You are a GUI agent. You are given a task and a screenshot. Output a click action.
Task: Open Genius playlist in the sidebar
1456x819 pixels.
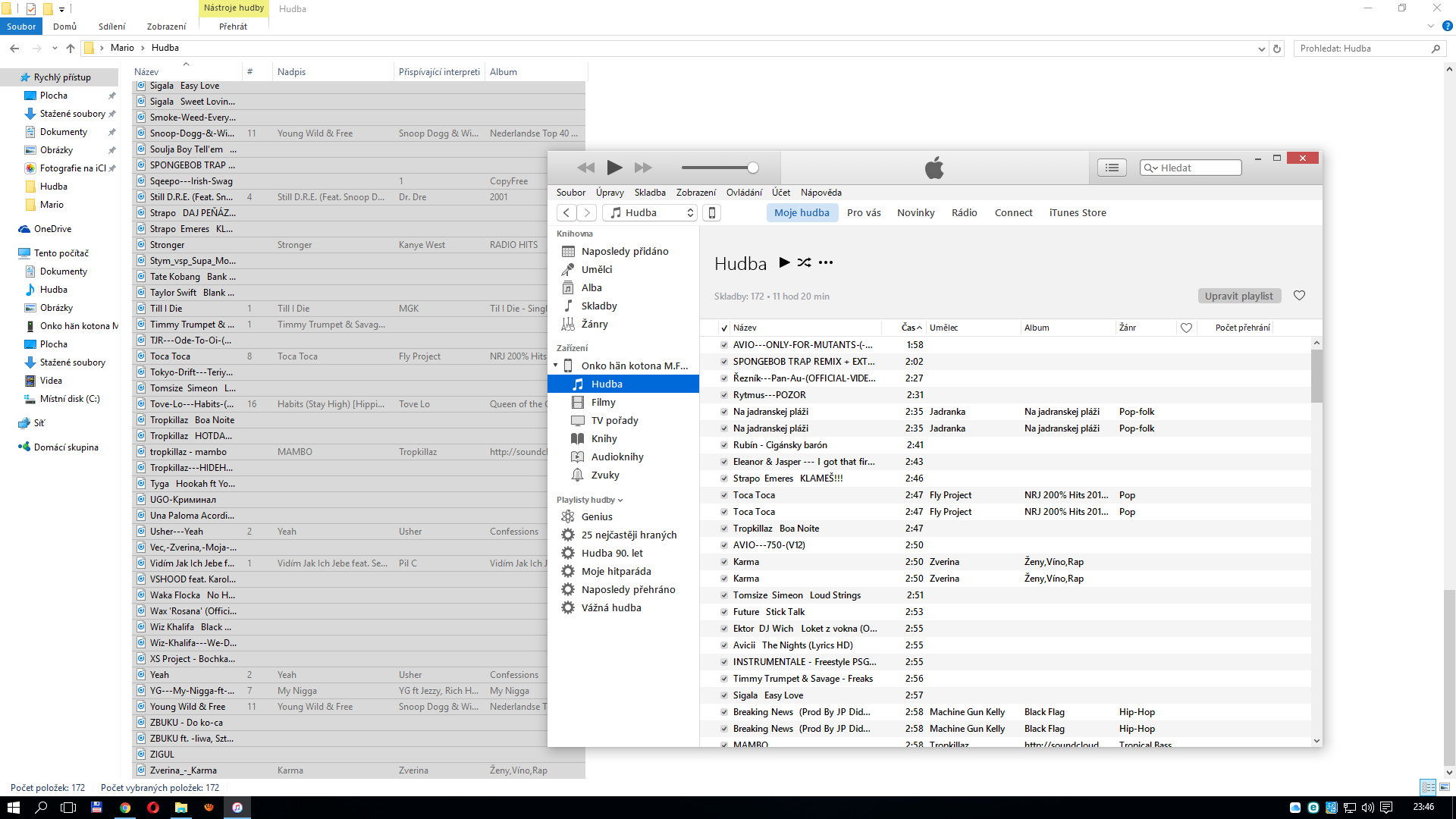point(597,516)
